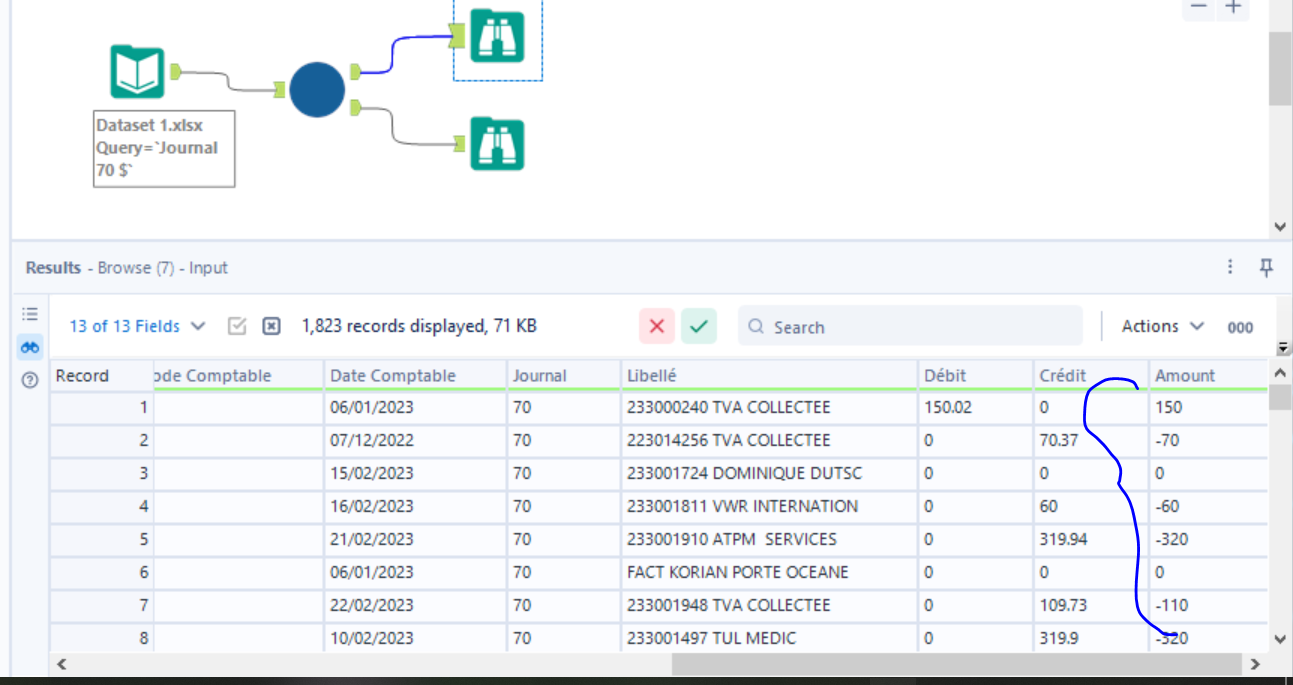The height and width of the screenshot is (685, 1293).
Task: Select the upper Browse tool on the canvas
Action: pos(497,36)
